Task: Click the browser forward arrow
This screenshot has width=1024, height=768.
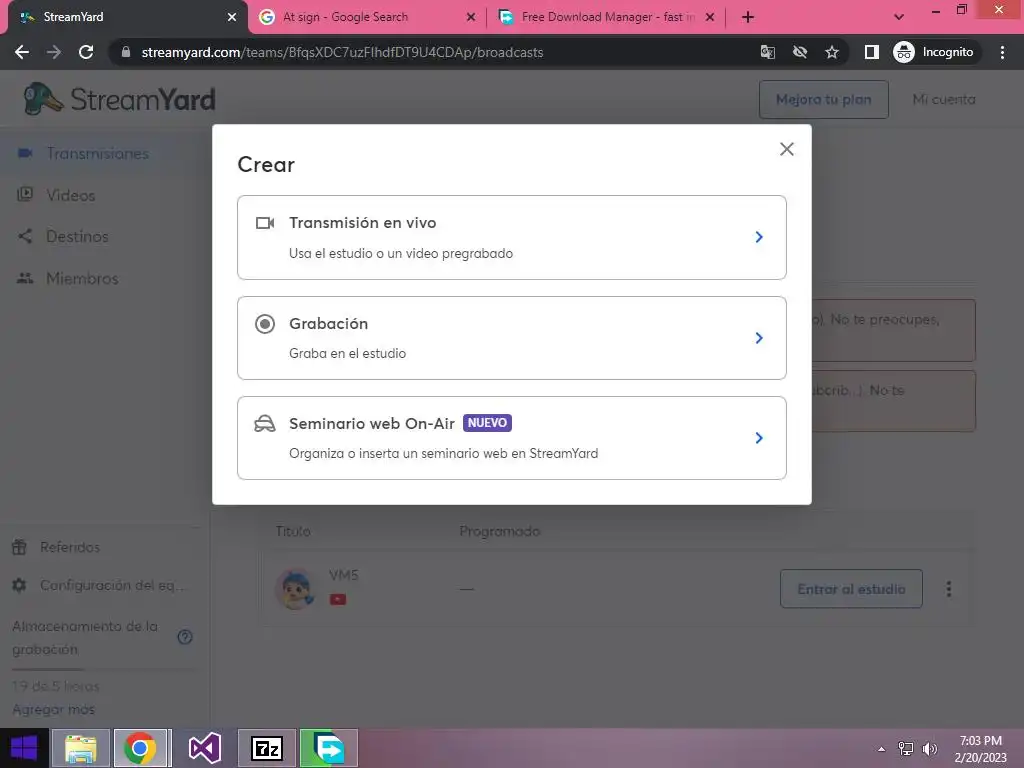Action: pos(54,52)
